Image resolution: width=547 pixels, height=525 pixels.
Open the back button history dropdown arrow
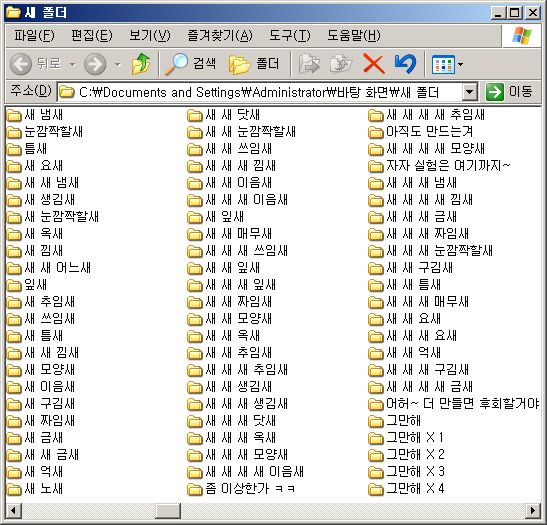click(72, 64)
